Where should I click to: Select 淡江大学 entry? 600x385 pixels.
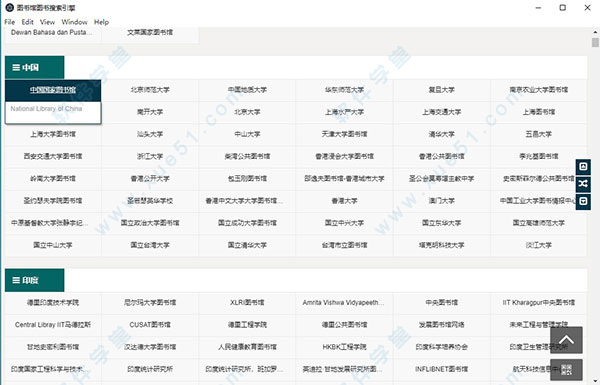(539, 245)
